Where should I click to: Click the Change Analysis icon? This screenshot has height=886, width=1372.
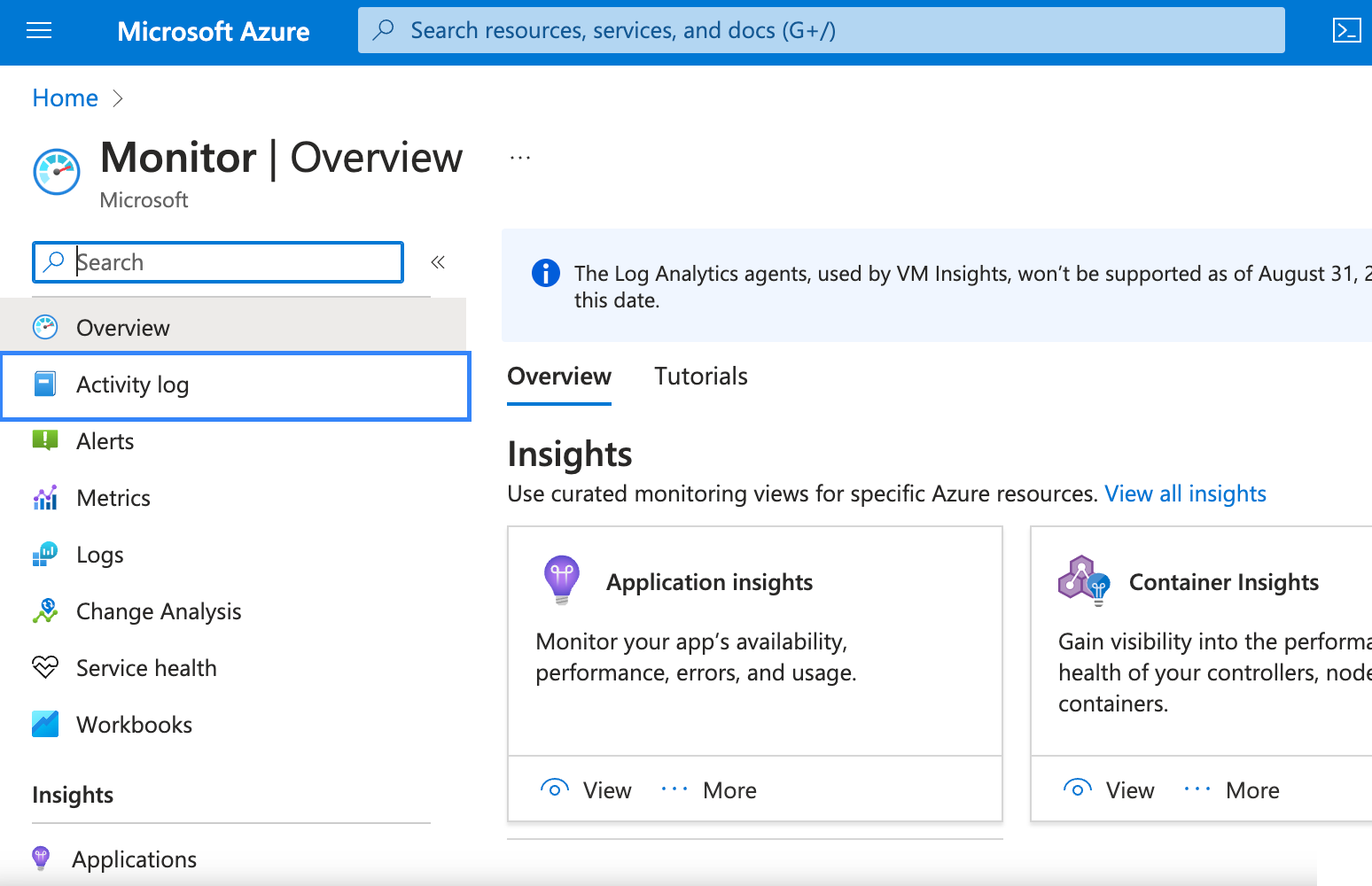(45, 610)
